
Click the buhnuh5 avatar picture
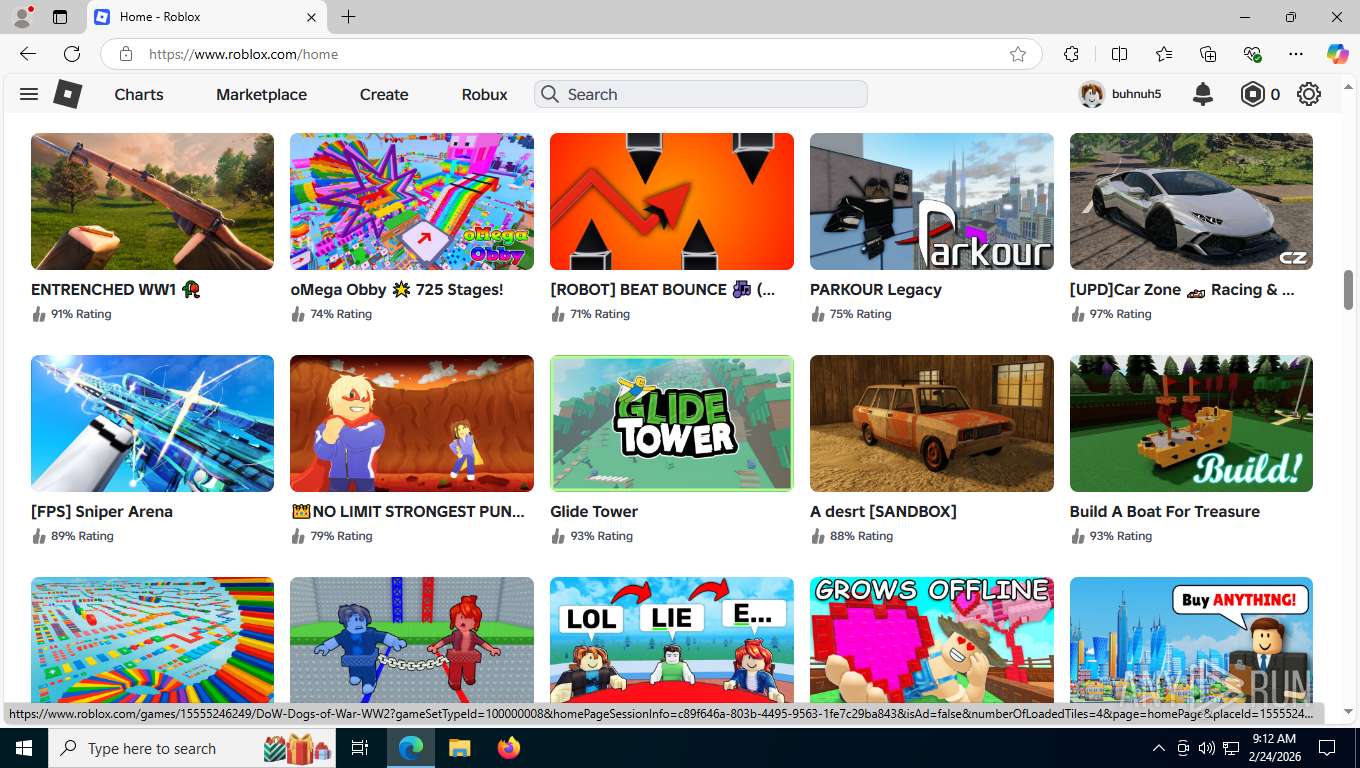1091,94
